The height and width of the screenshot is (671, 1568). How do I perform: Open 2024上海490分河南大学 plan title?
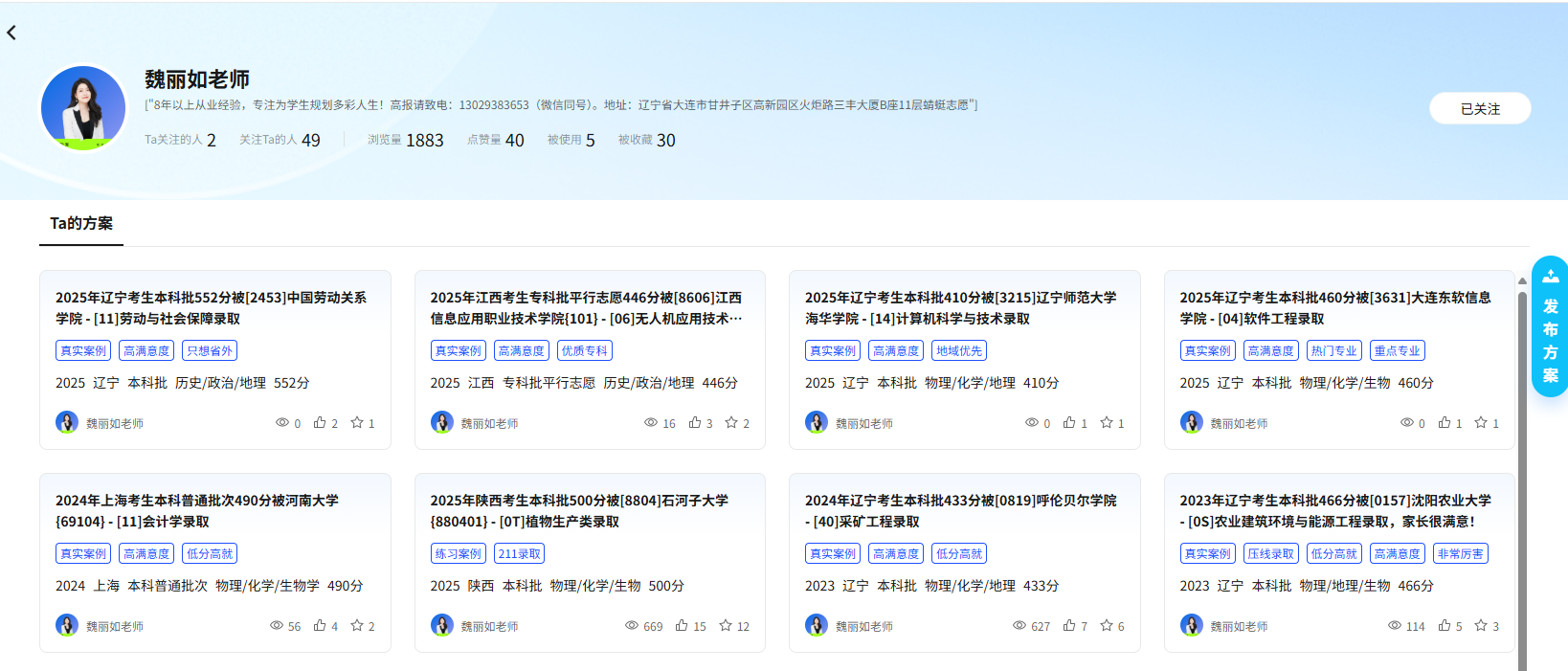(x=197, y=511)
